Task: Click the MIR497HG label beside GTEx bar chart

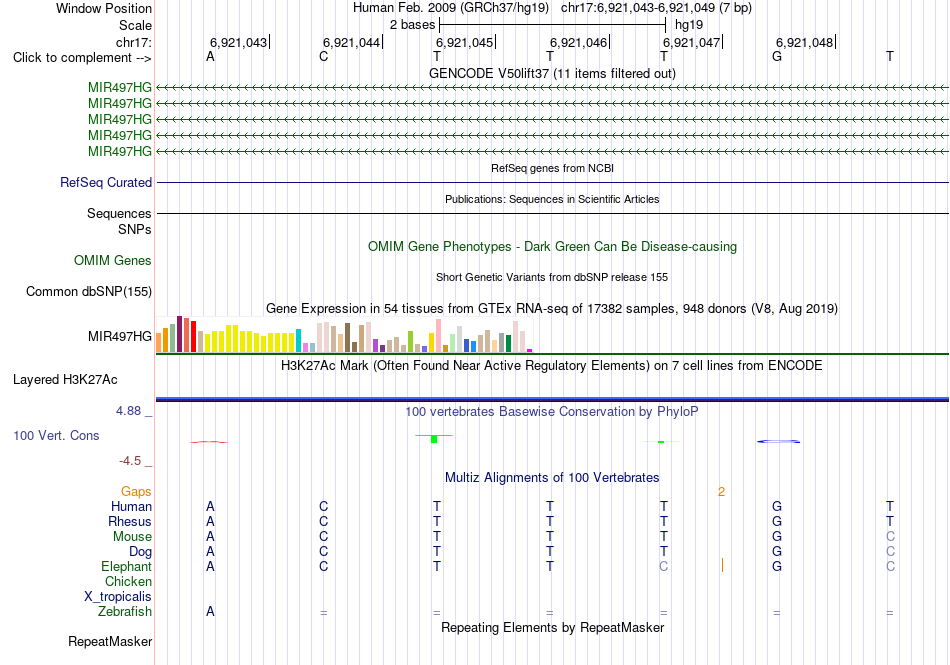Action: click(x=119, y=336)
